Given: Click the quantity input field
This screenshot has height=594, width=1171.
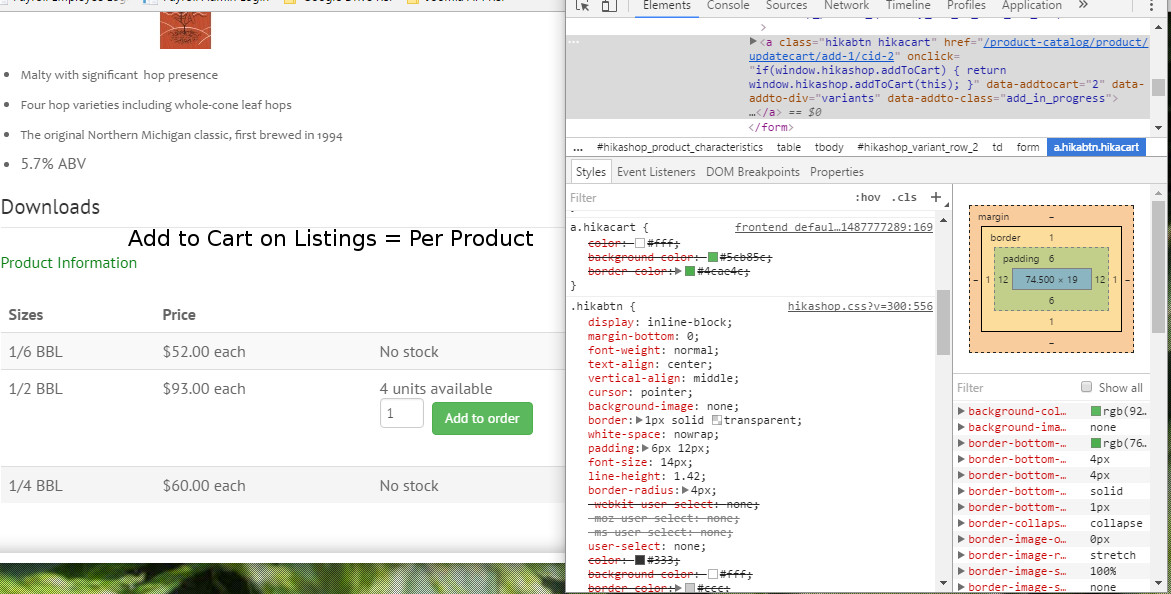Looking at the screenshot, I should point(402,413).
